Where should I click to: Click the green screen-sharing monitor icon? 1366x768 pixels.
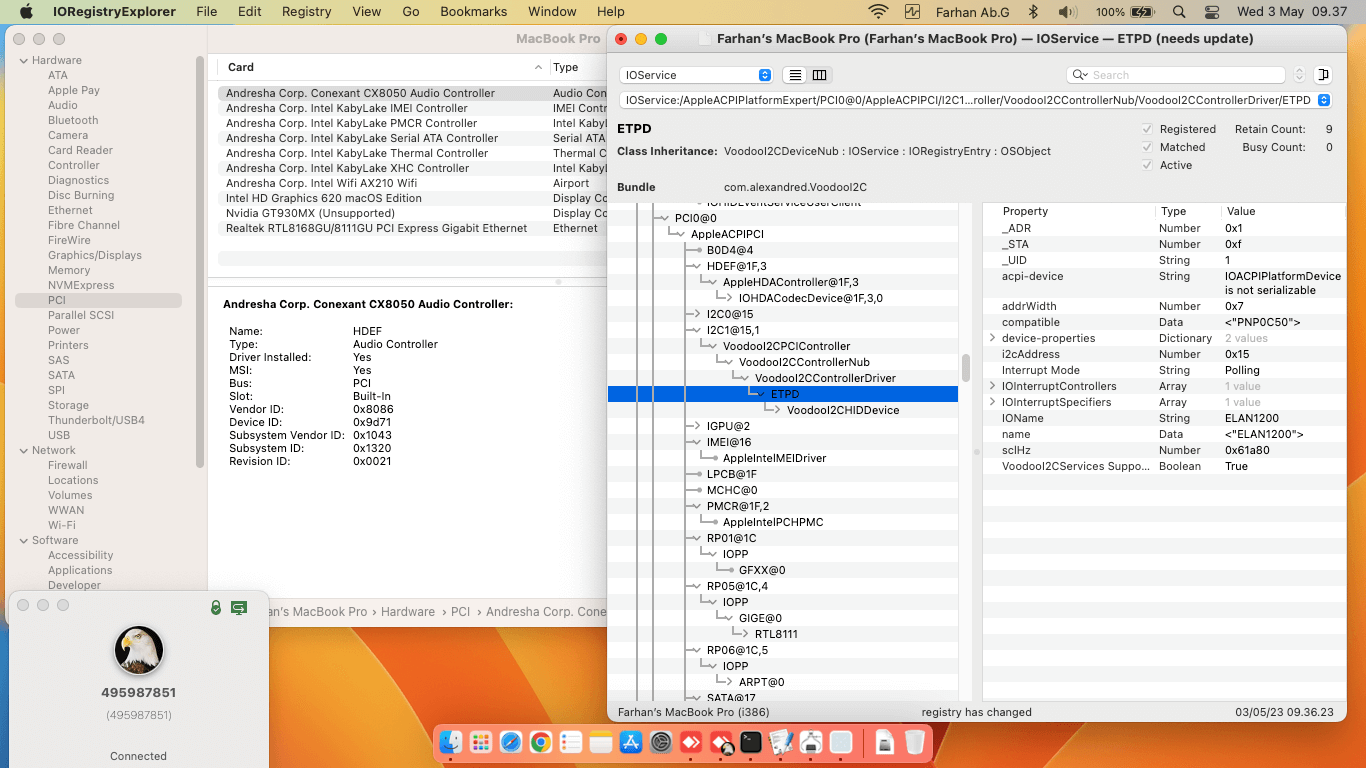[238, 607]
